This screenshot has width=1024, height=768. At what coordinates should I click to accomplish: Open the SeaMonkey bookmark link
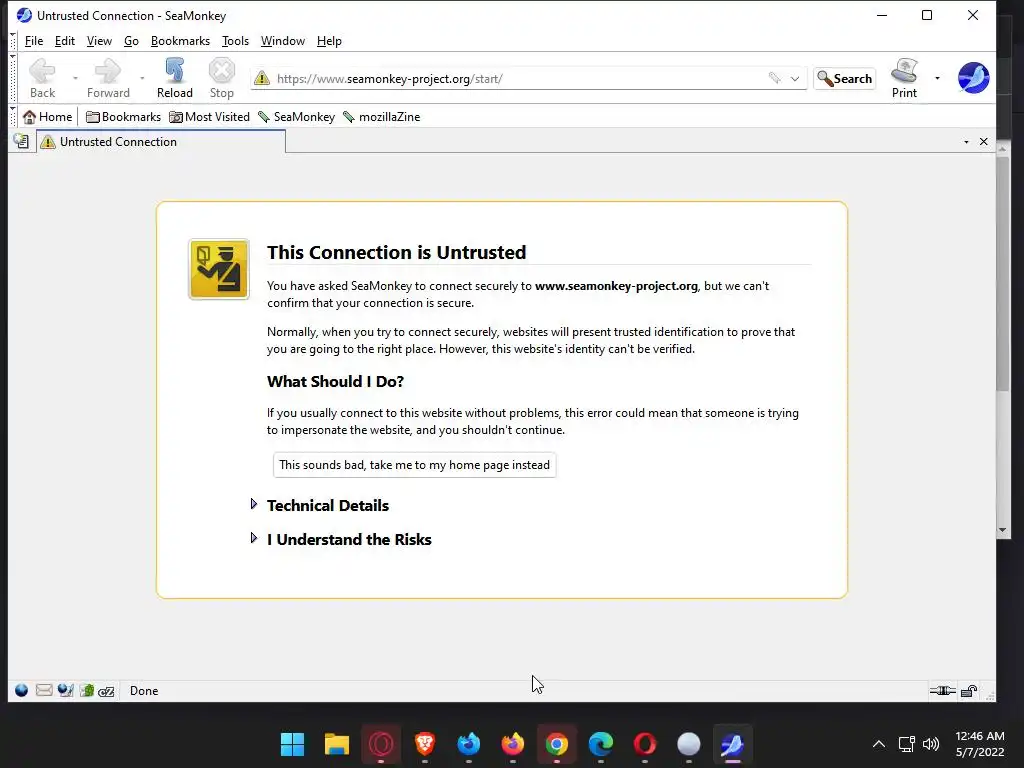click(296, 117)
